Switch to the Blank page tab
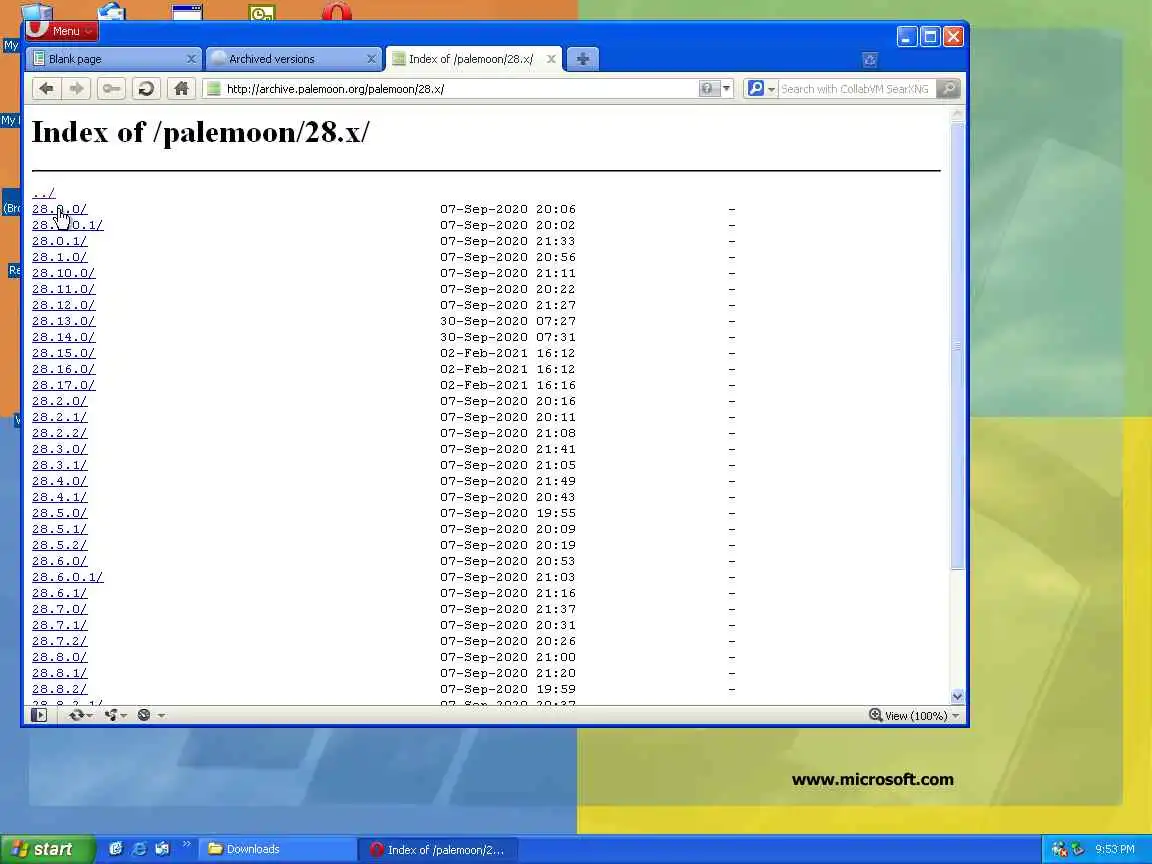1152x864 pixels. click(x=114, y=59)
